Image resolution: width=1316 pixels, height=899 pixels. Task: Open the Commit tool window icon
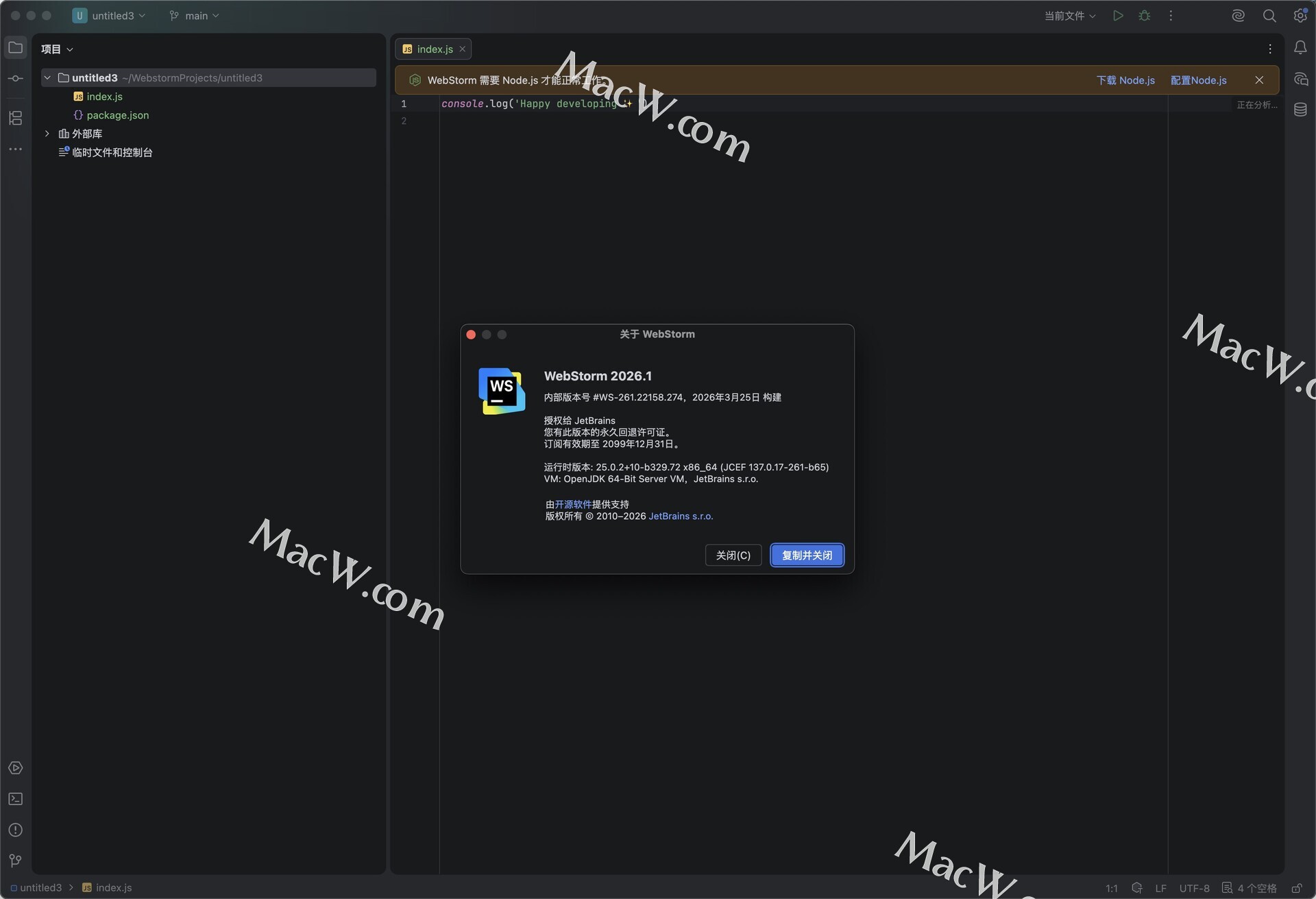(15, 78)
